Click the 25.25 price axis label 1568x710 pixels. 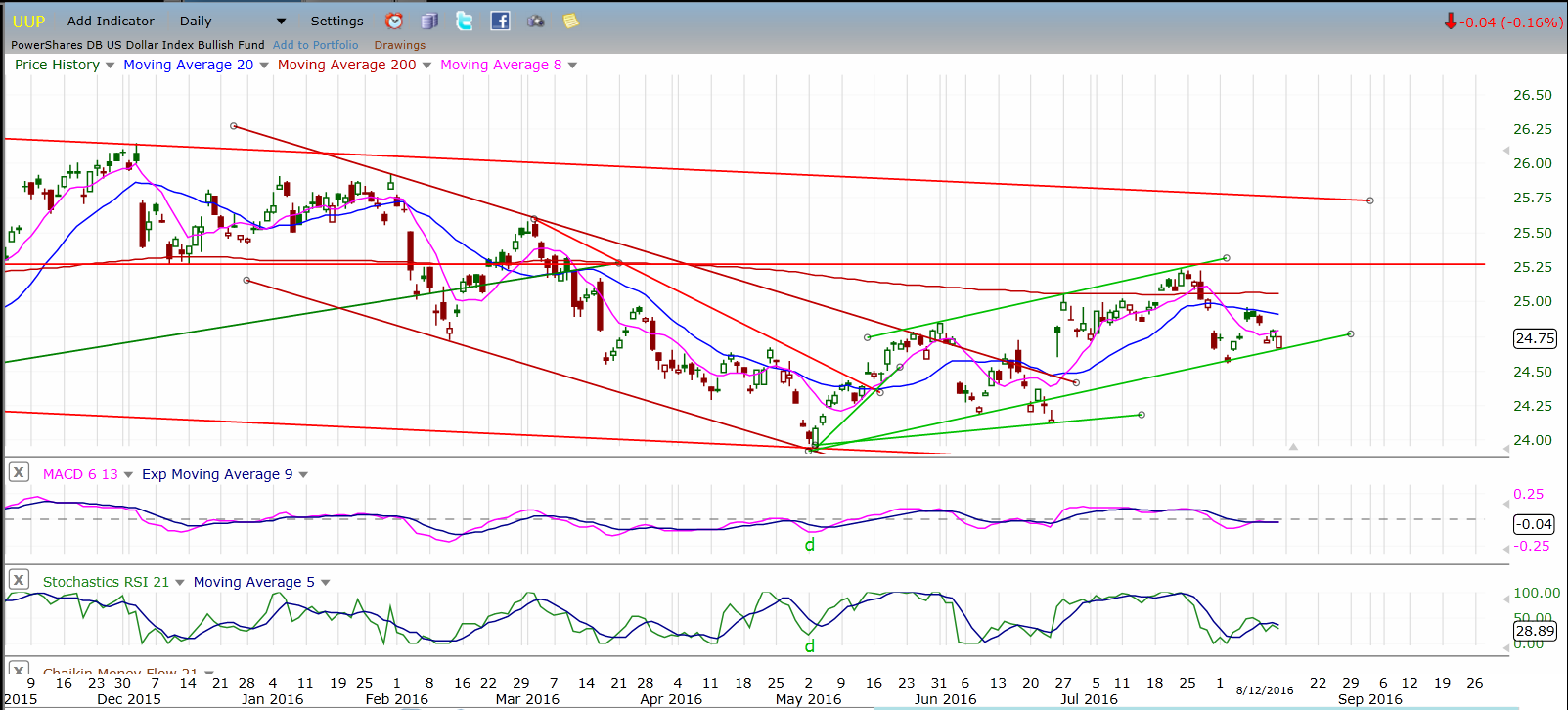1532,267
